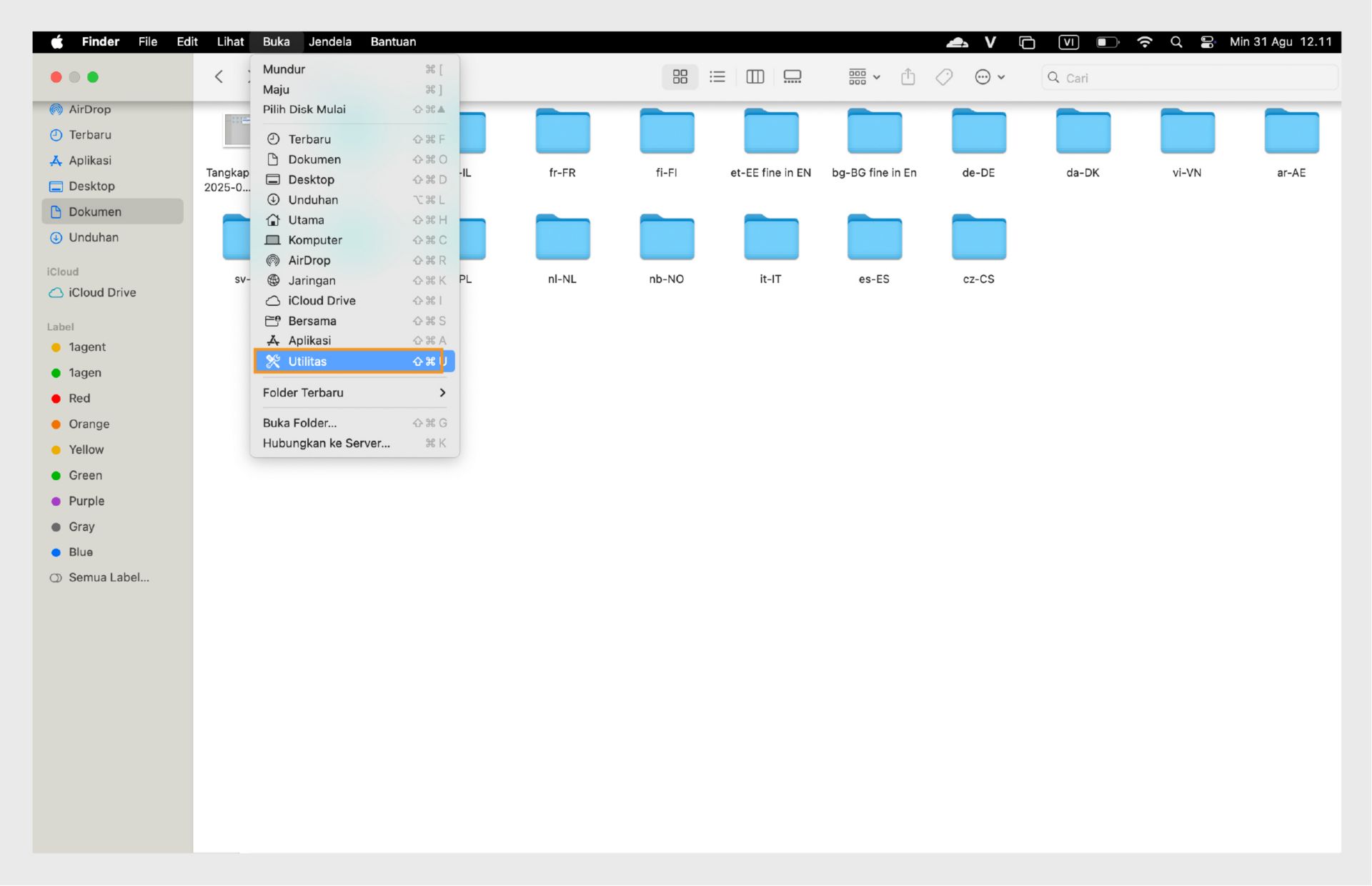The width and height of the screenshot is (1372, 886).
Task: Expand the Folder Terbaru submenu
Action: pyautogui.click(x=354, y=393)
